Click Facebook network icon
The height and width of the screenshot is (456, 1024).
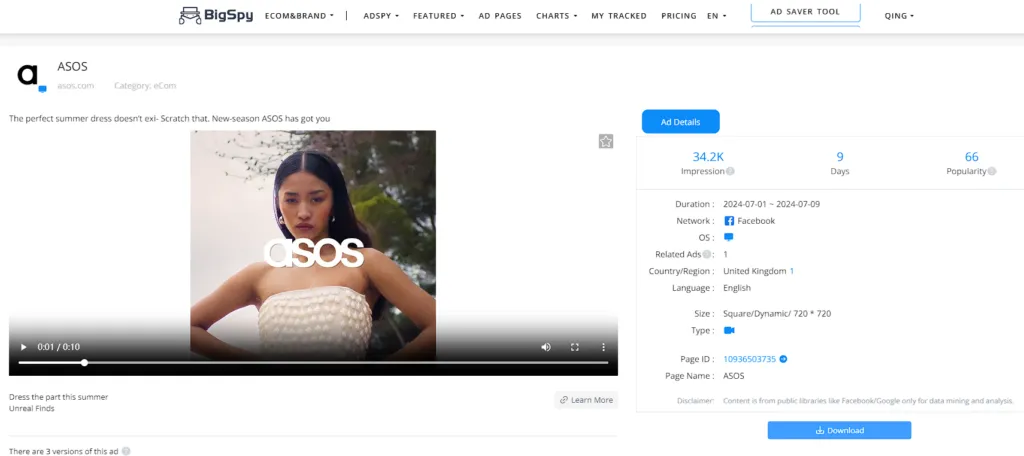[729, 221]
